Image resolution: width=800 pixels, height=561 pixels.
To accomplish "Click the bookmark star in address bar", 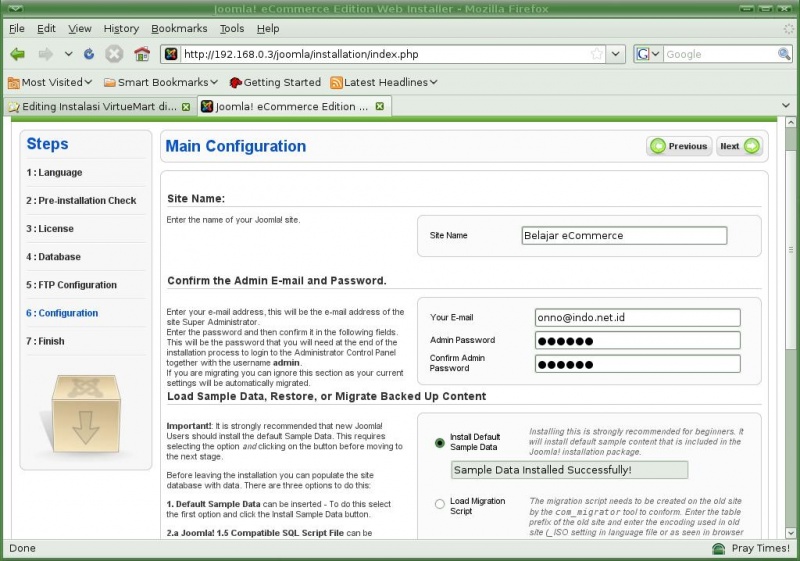I will (596, 54).
